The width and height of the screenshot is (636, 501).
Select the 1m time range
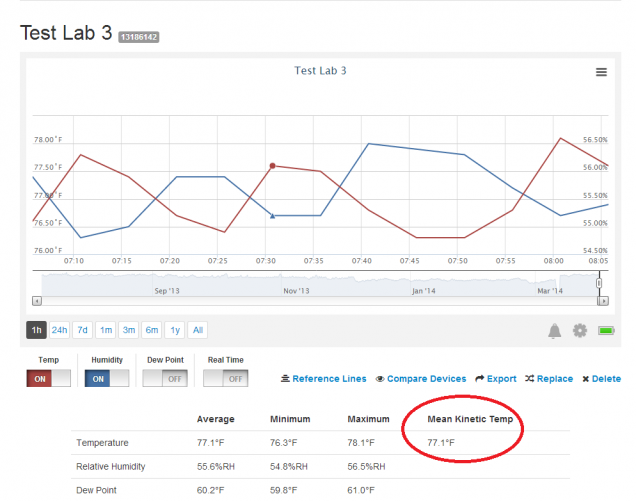(x=106, y=330)
